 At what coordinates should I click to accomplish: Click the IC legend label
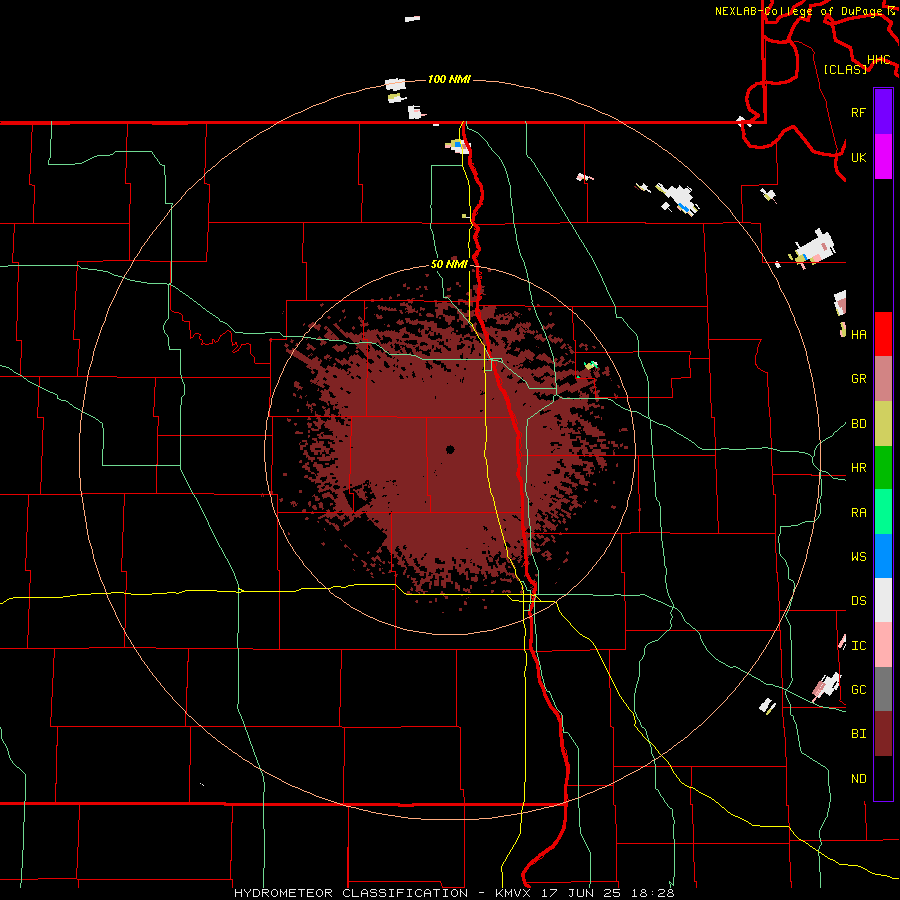click(858, 646)
